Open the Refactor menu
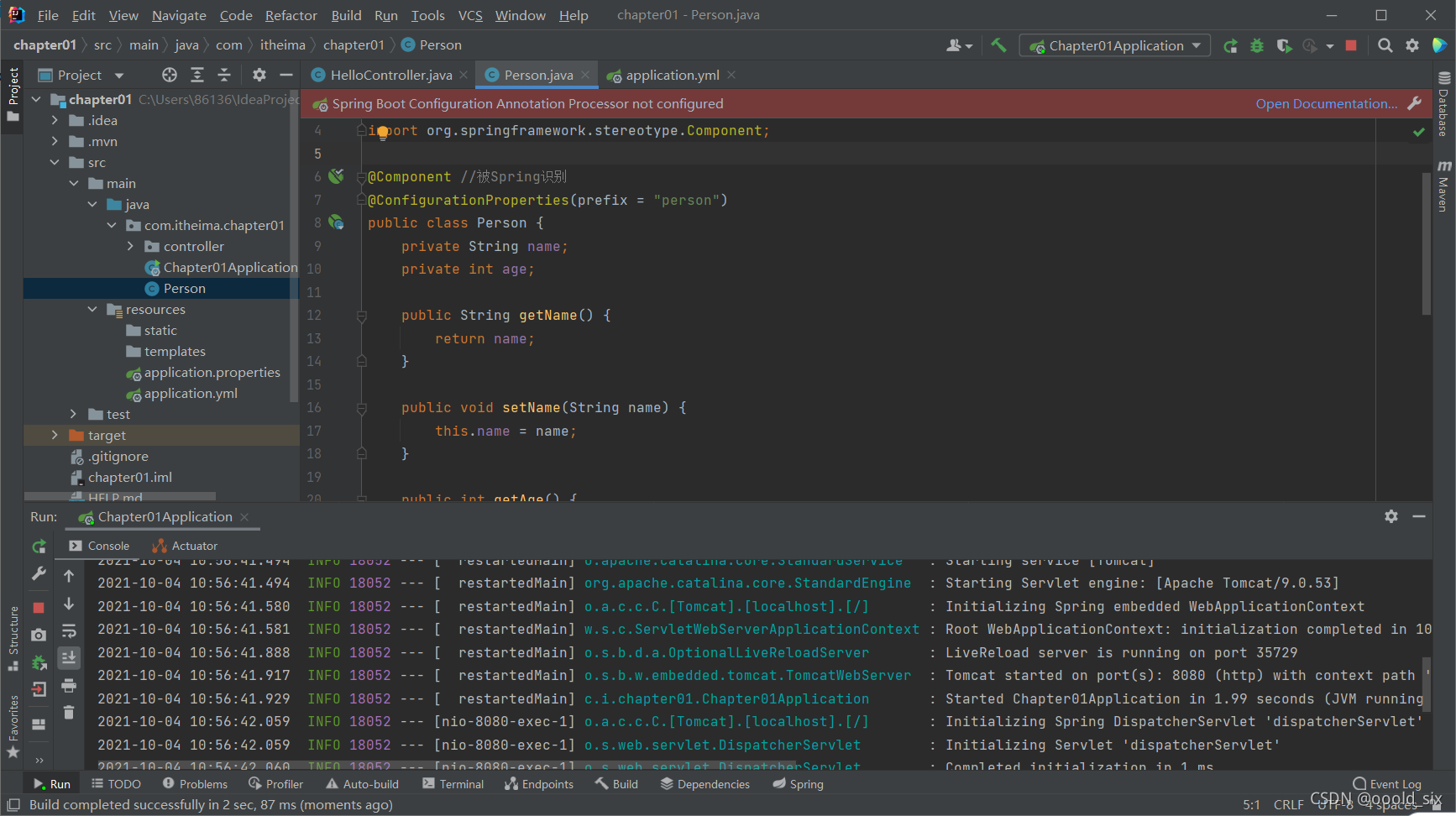Image resolution: width=1456 pixels, height=816 pixels. click(291, 15)
